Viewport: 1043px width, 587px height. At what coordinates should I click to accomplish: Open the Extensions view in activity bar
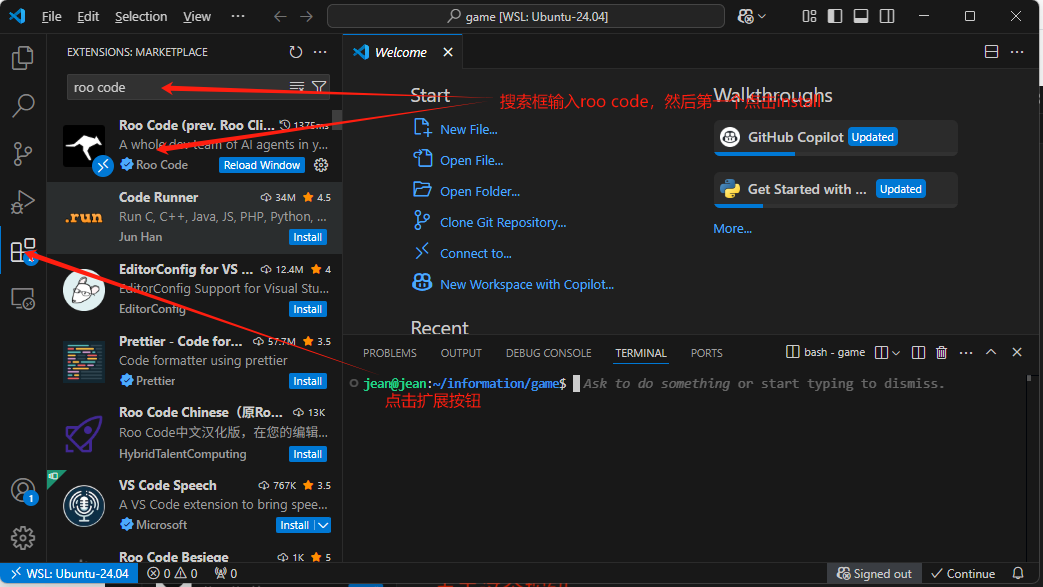[23, 251]
